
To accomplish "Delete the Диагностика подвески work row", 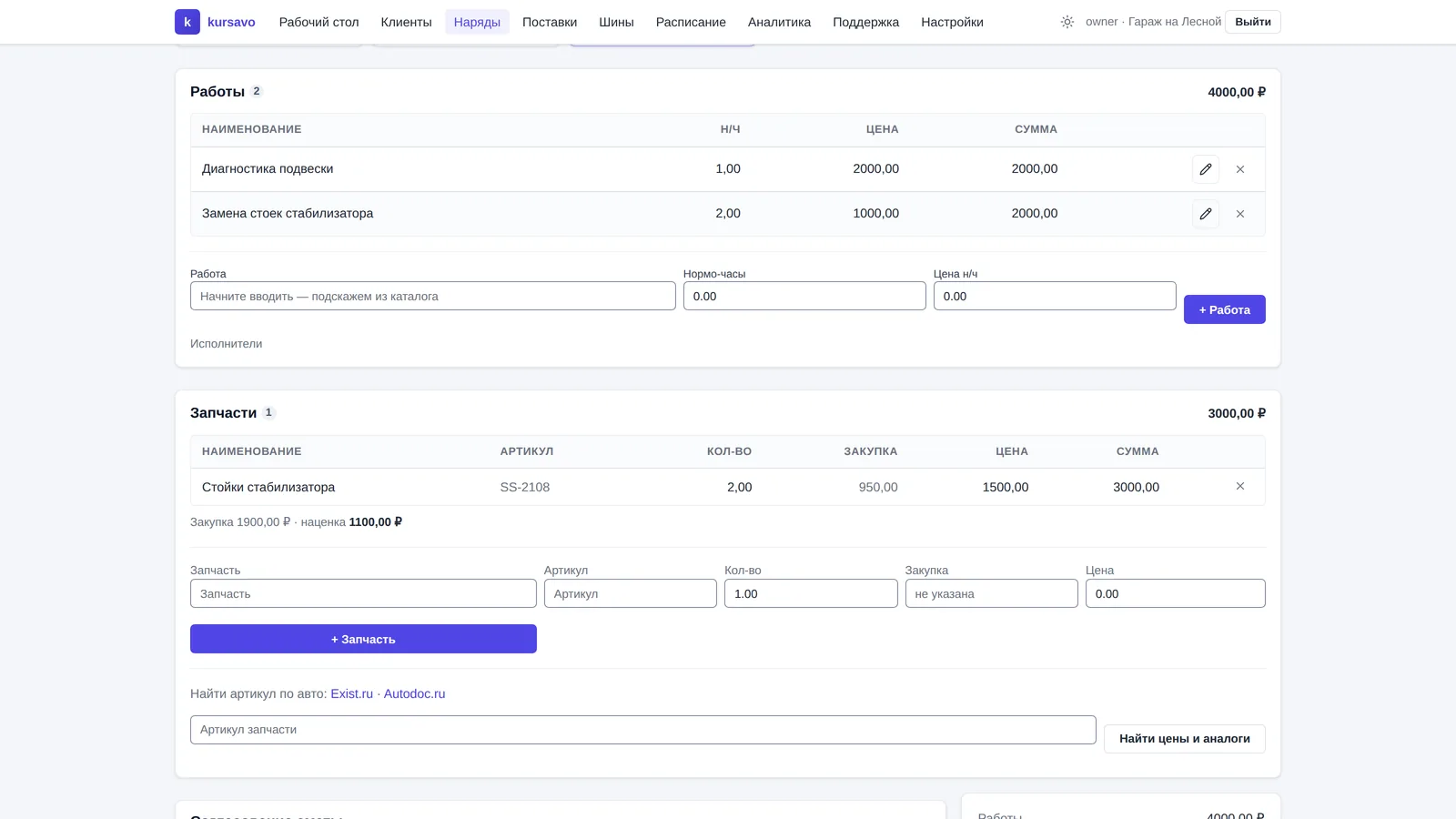I will pyautogui.click(x=1240, y=169).
